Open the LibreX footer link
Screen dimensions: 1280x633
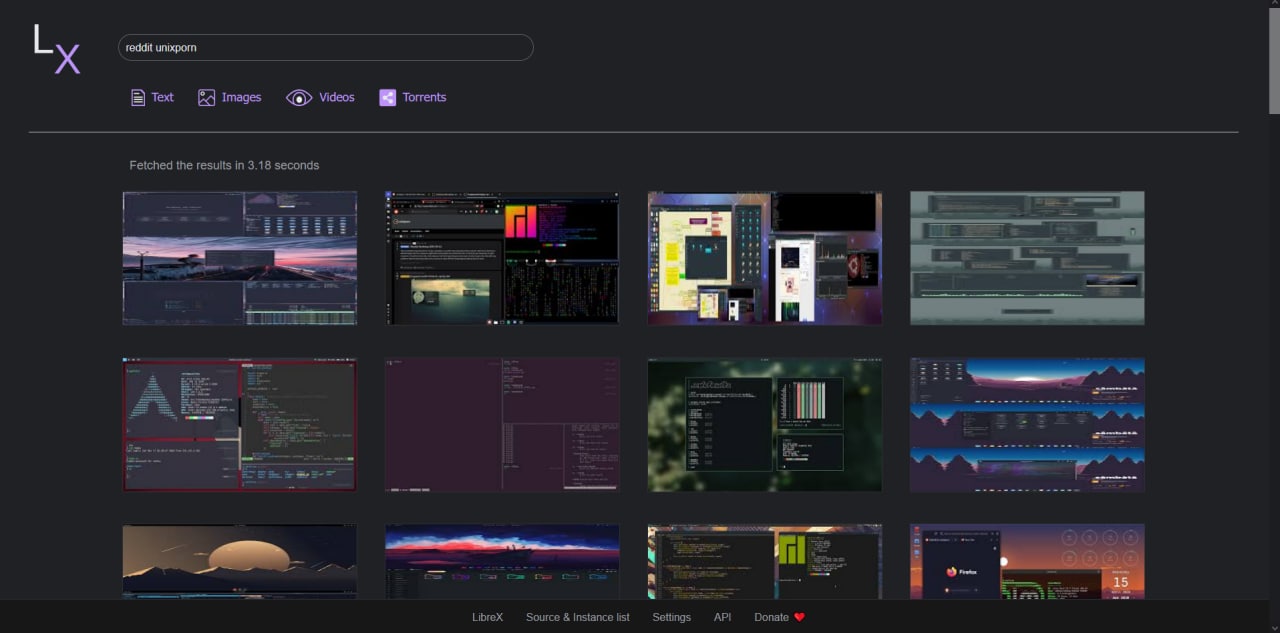pyautogui.click(x=489, y=617)
